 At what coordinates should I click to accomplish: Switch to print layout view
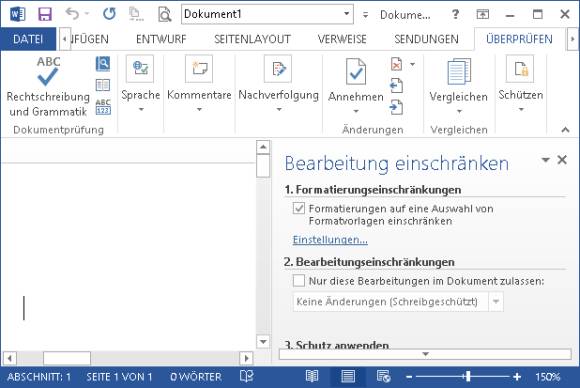(x=348, y=377)
